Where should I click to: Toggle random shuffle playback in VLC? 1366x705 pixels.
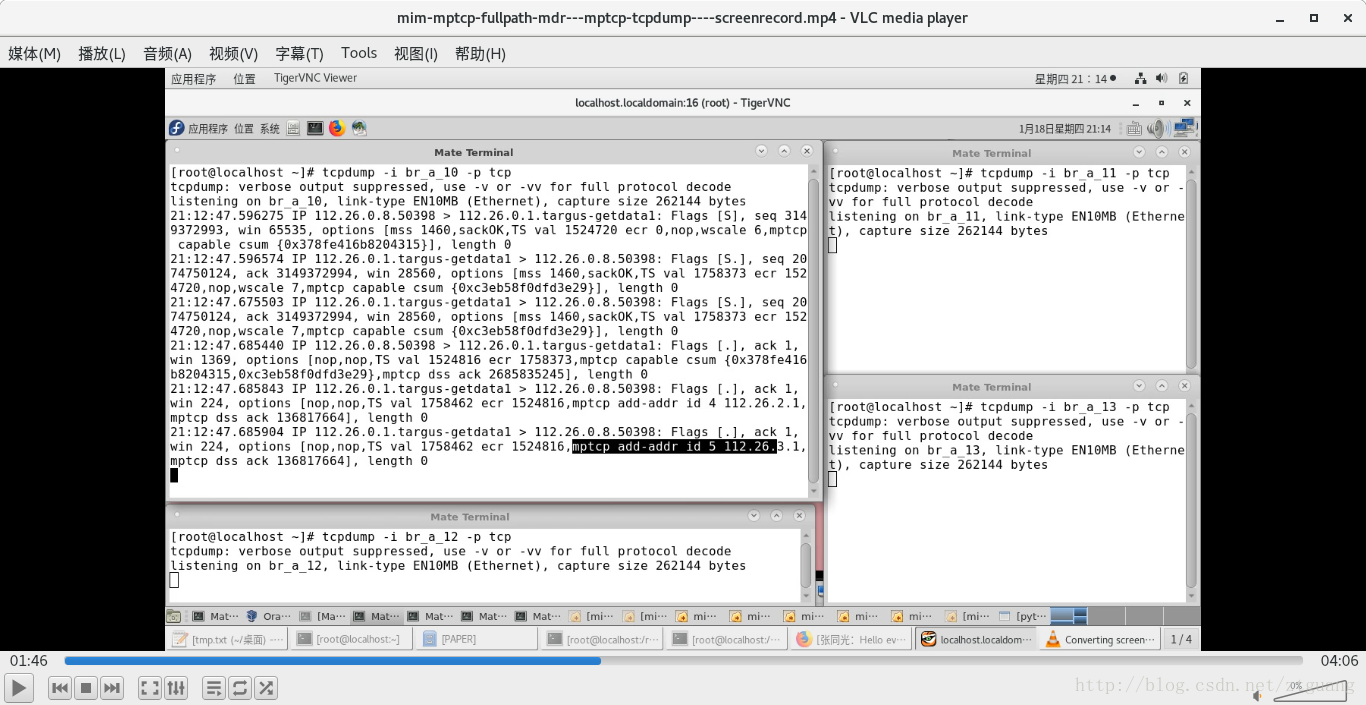(x=266, y=687)
